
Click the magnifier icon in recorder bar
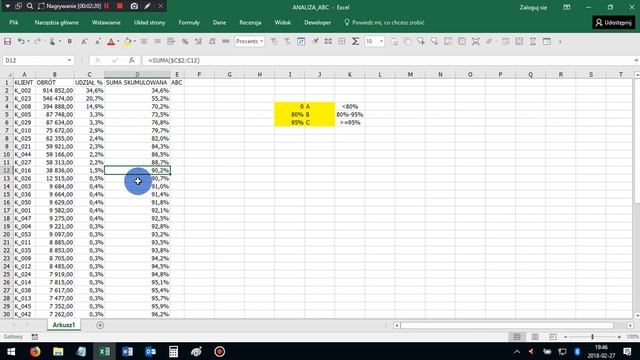(x=30, y=6)
